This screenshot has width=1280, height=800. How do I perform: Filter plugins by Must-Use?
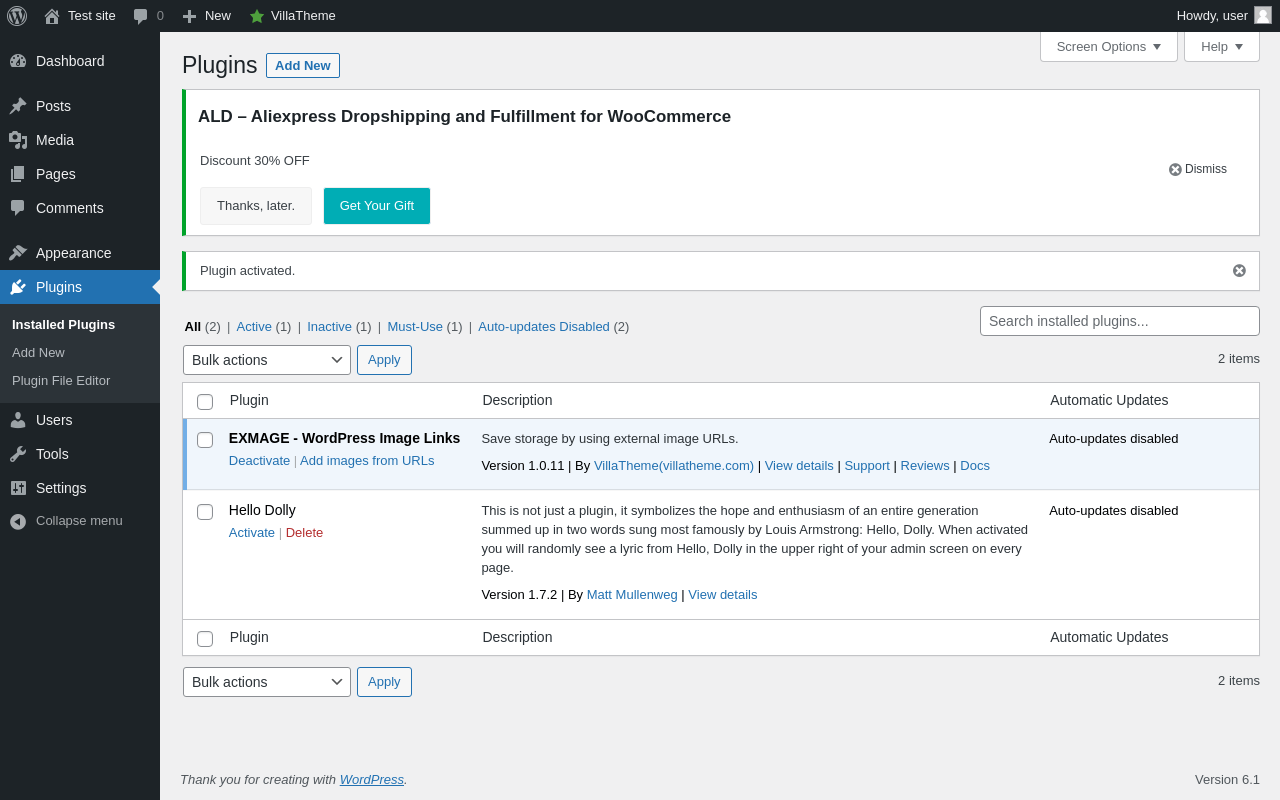click(415, 326)
